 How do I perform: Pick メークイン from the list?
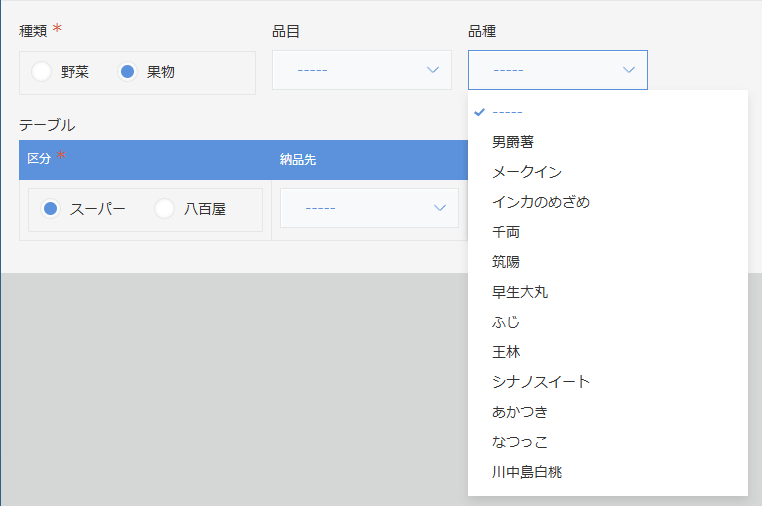(526, 172)
